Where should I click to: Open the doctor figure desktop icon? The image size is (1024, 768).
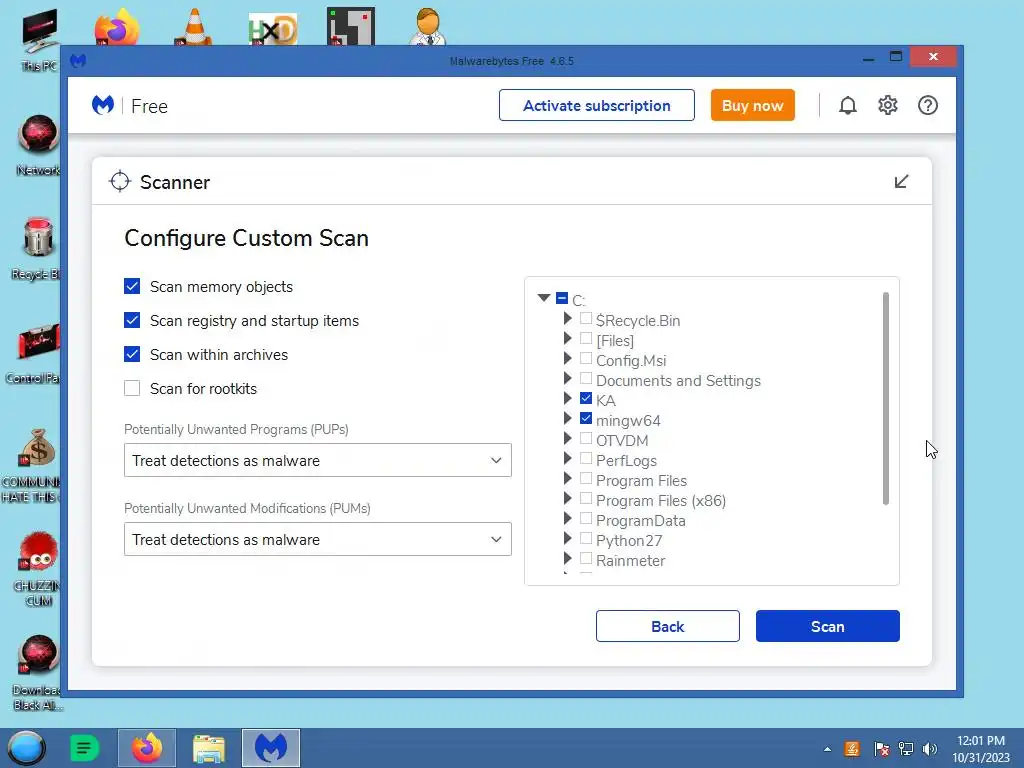[428, 26]
